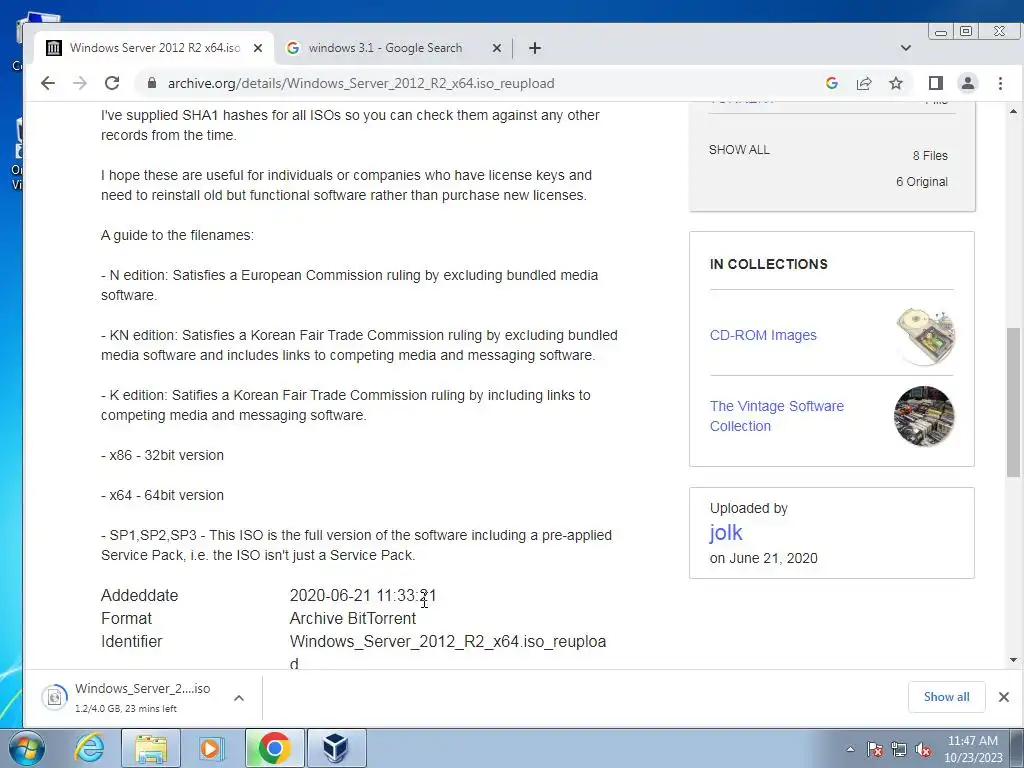
Task: Expand download options for Windows_Server iso
Action: coord(239,698)
